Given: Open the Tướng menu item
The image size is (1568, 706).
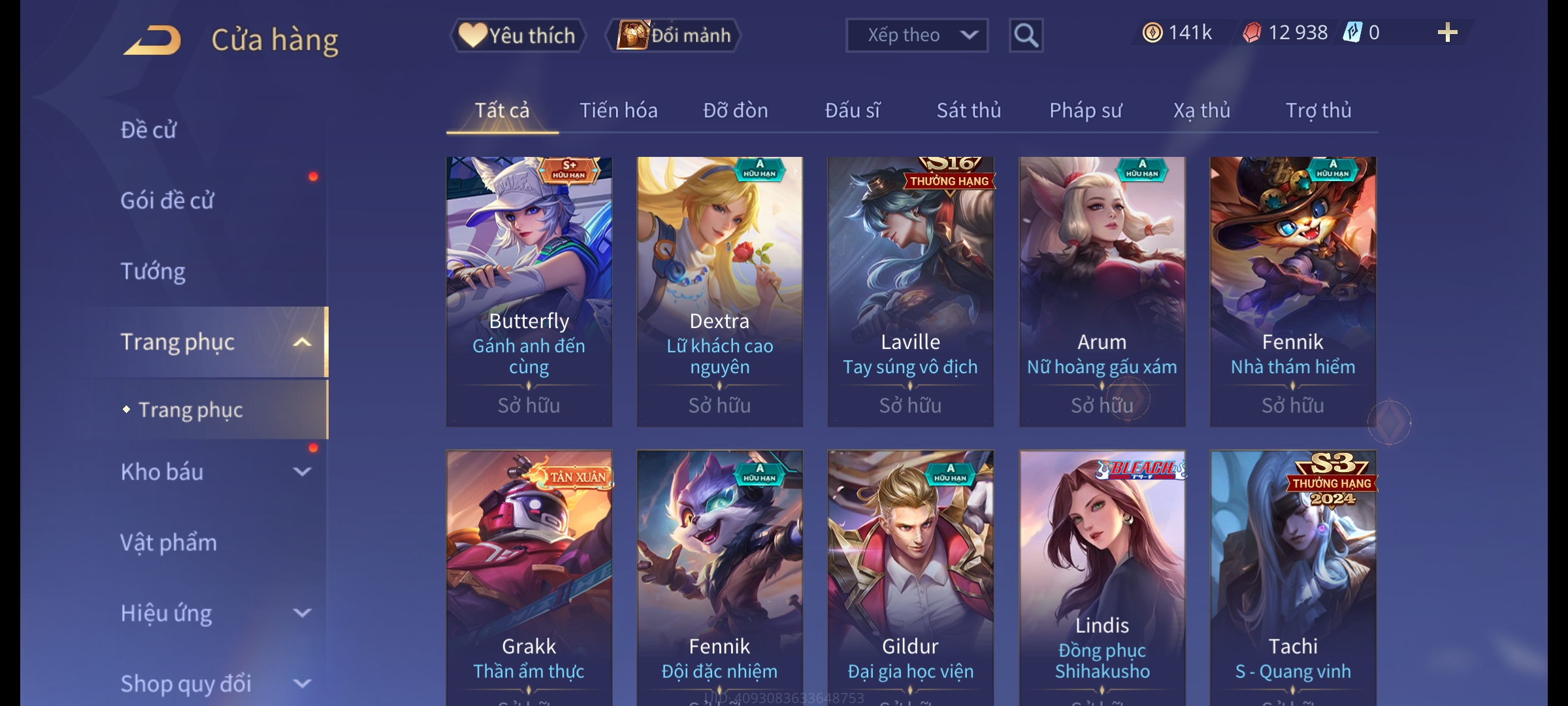Looking at the screenshot, I should 153,271.
